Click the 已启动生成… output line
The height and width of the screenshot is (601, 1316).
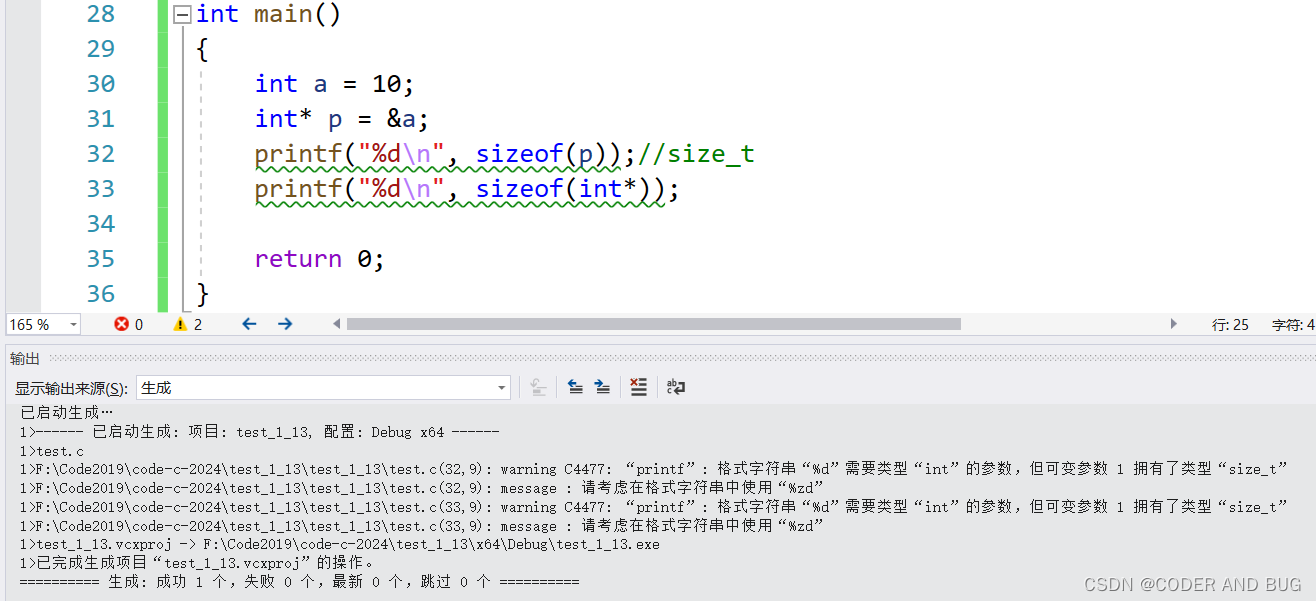pyautogui.click(x=67, y=413)
